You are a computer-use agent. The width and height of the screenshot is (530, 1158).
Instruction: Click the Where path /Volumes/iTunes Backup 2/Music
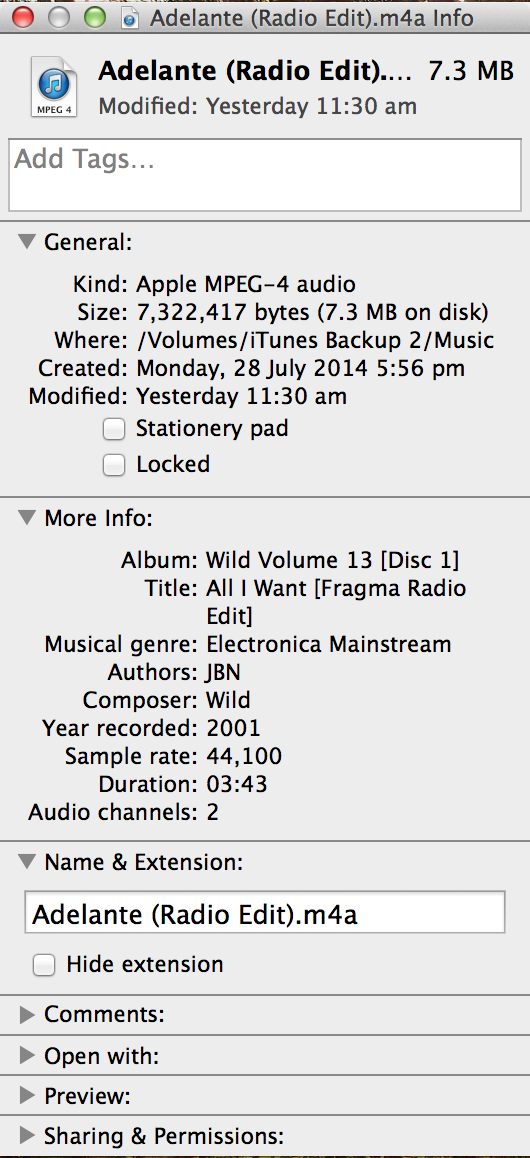tap(315, 340)
